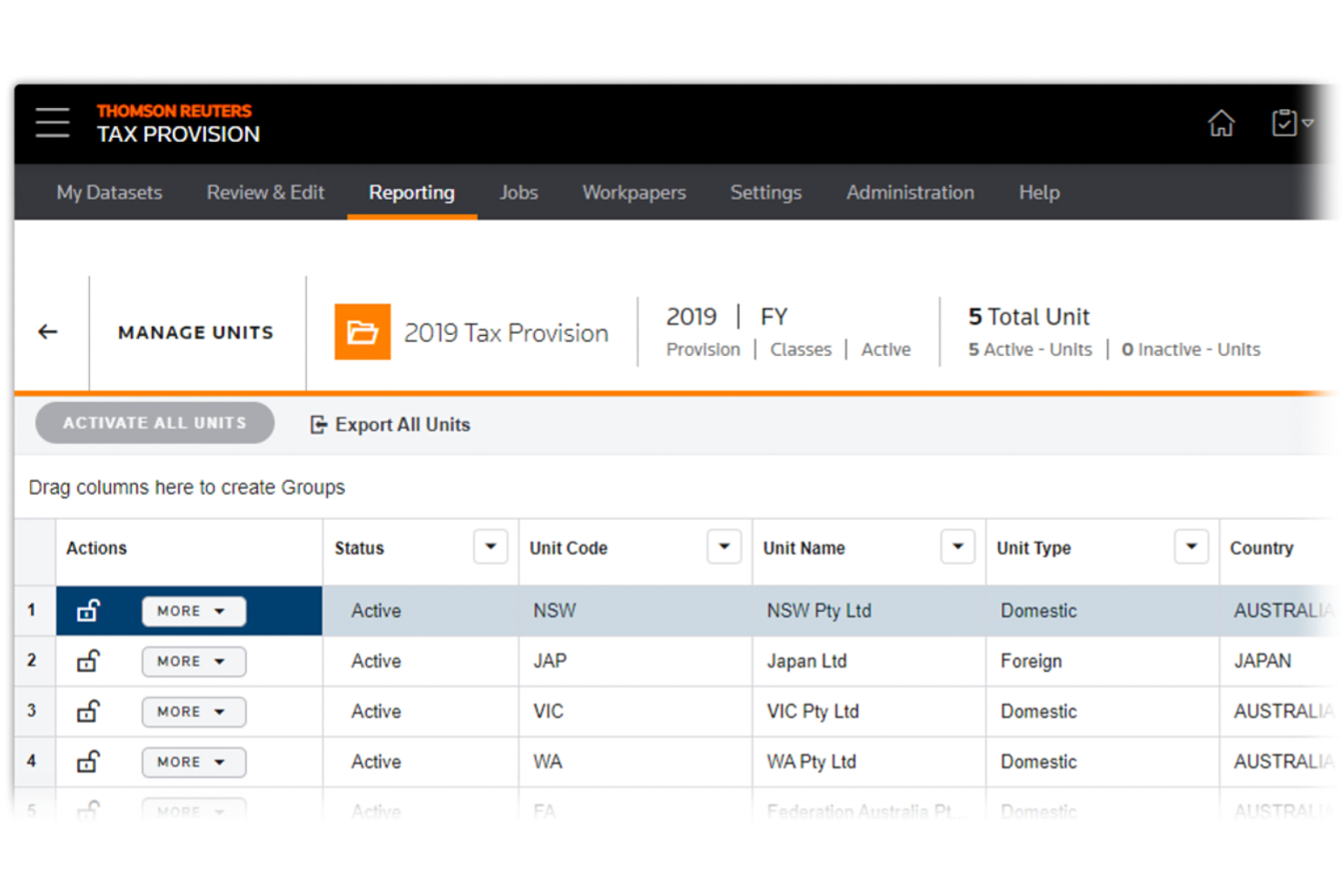Toggle the lock icon for JAP row

88,661
